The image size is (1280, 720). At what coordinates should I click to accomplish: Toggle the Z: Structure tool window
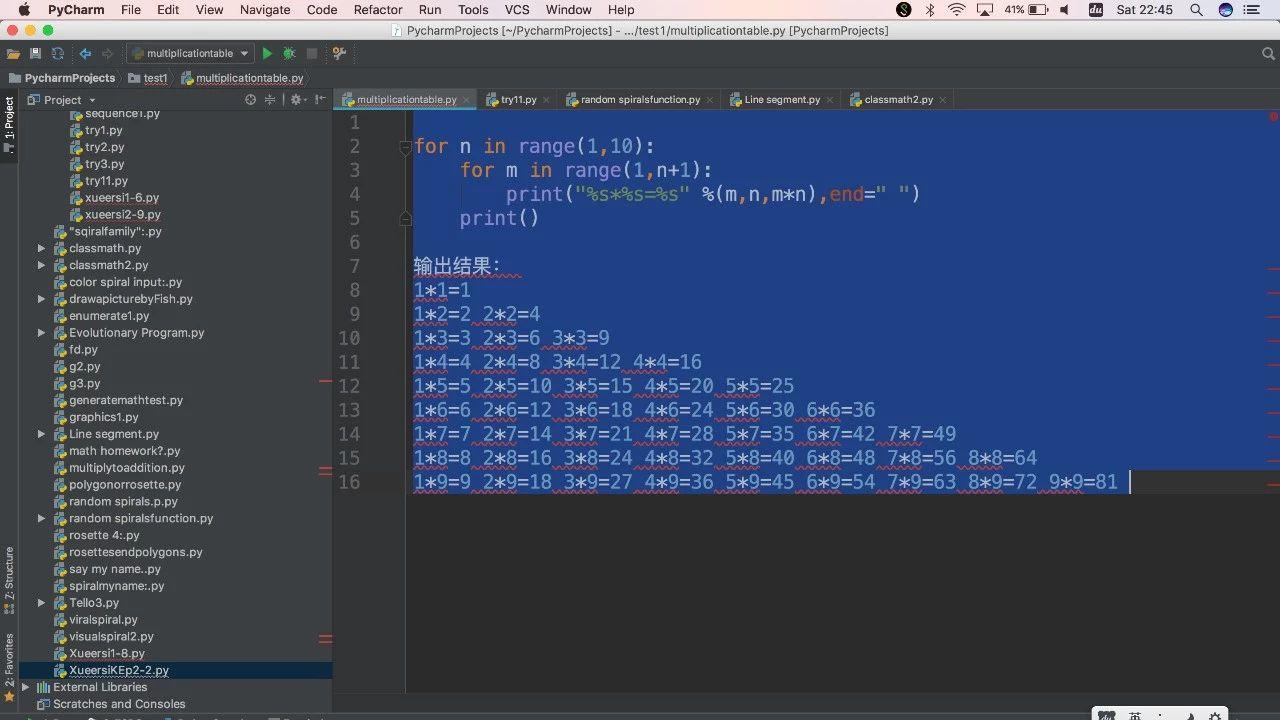pyautogui.click(x=9, y=580)
